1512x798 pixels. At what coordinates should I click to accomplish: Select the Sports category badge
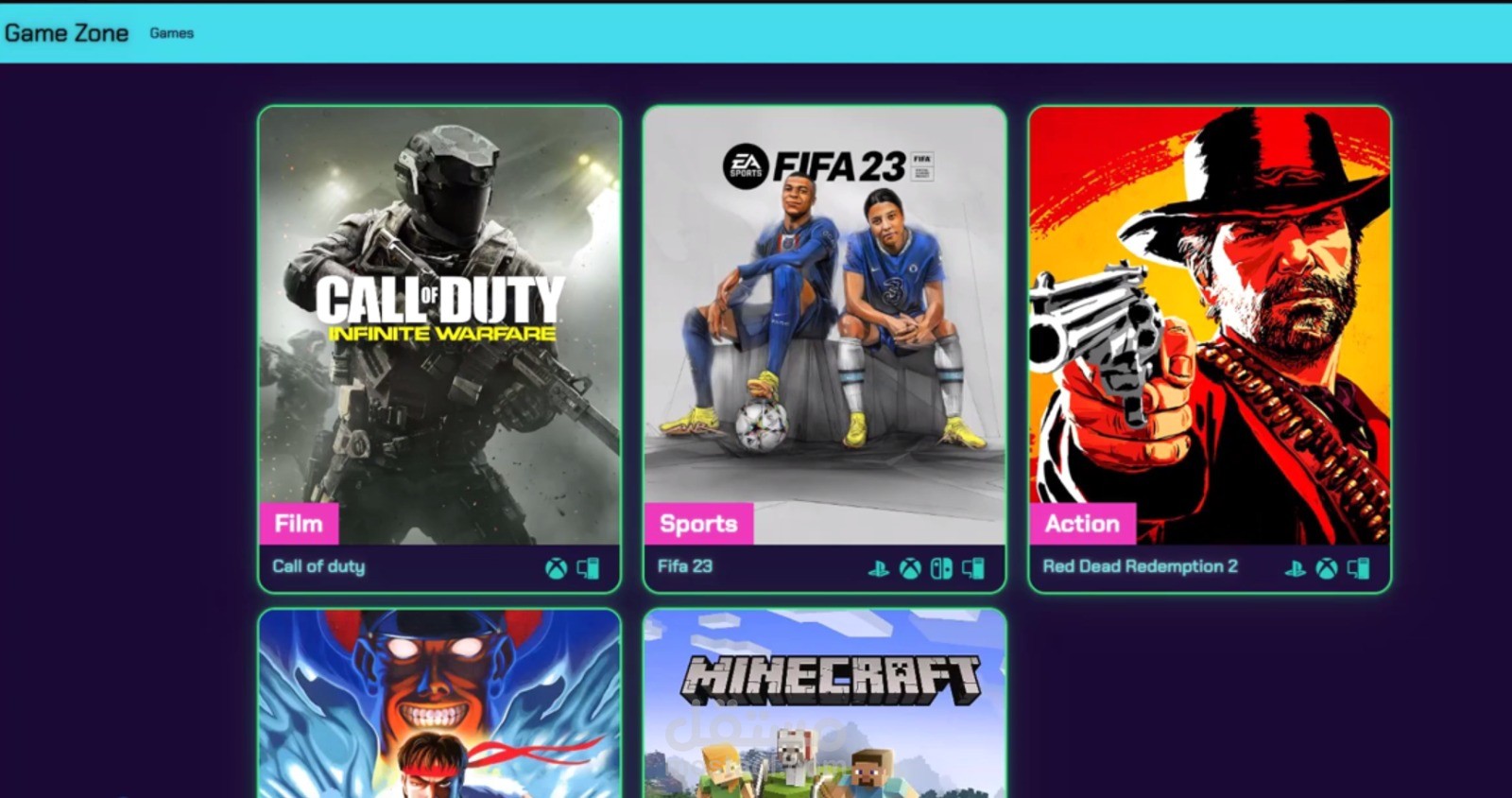pos(698,524)
